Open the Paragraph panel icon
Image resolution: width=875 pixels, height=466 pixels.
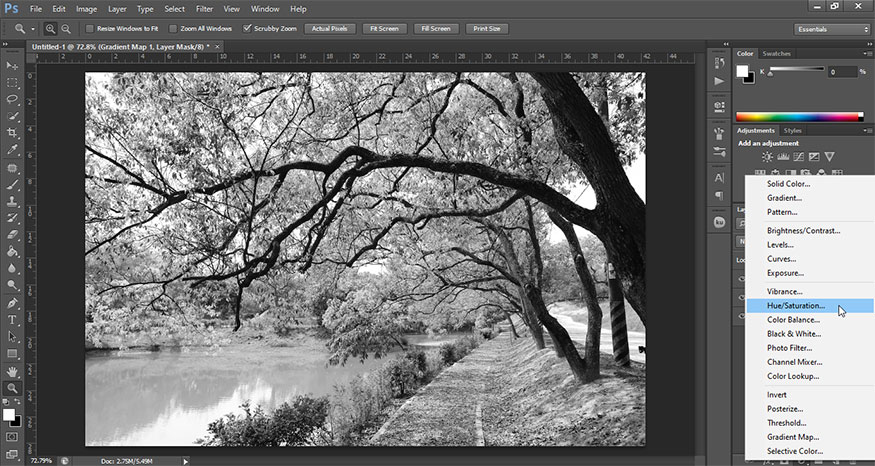pos(719,196)
